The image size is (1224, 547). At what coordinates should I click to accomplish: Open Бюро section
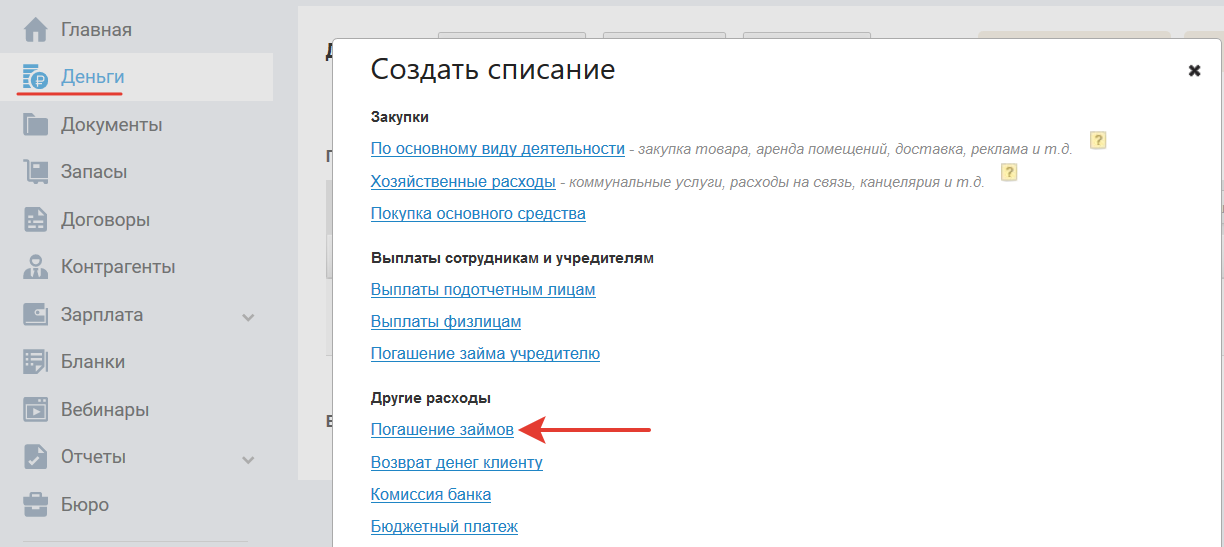pos(85,505)
